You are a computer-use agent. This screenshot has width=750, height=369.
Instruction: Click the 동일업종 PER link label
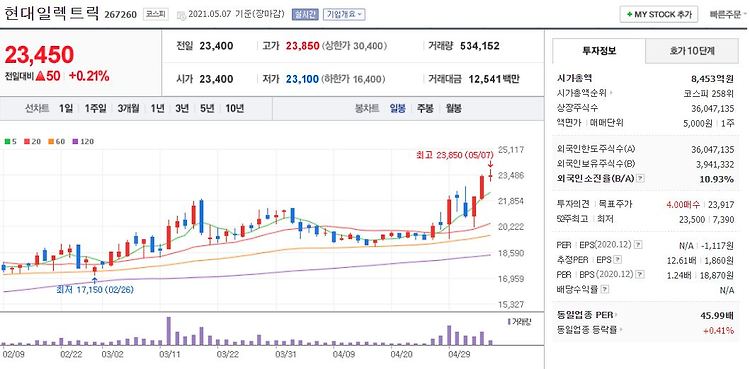tap(585, 315)
